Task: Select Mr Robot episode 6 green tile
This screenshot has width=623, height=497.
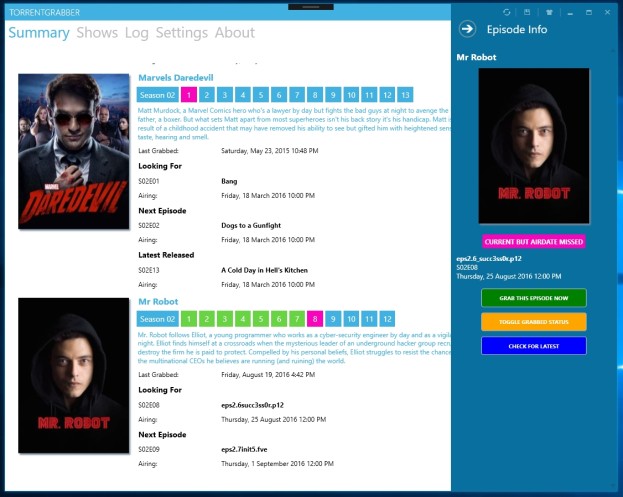Action: [x=279, y=319]
